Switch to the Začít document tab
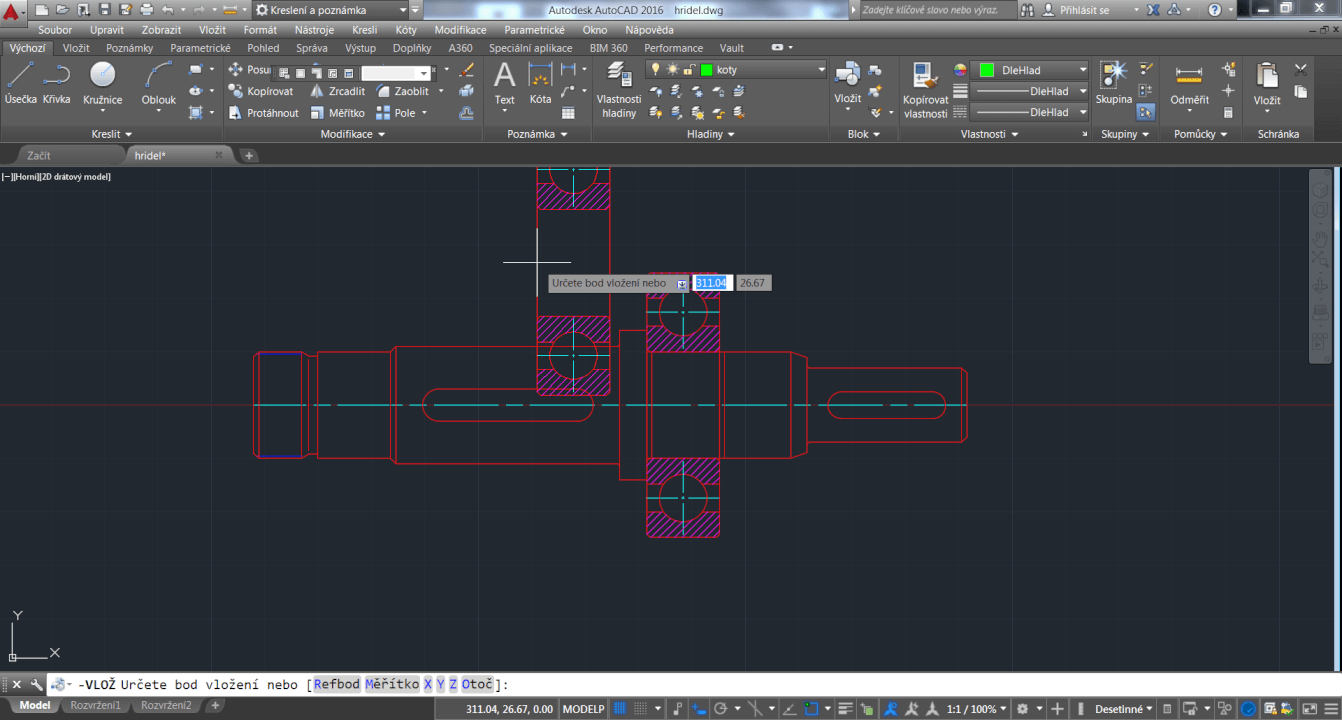1342x720 pixels. (x=39, y=156)
